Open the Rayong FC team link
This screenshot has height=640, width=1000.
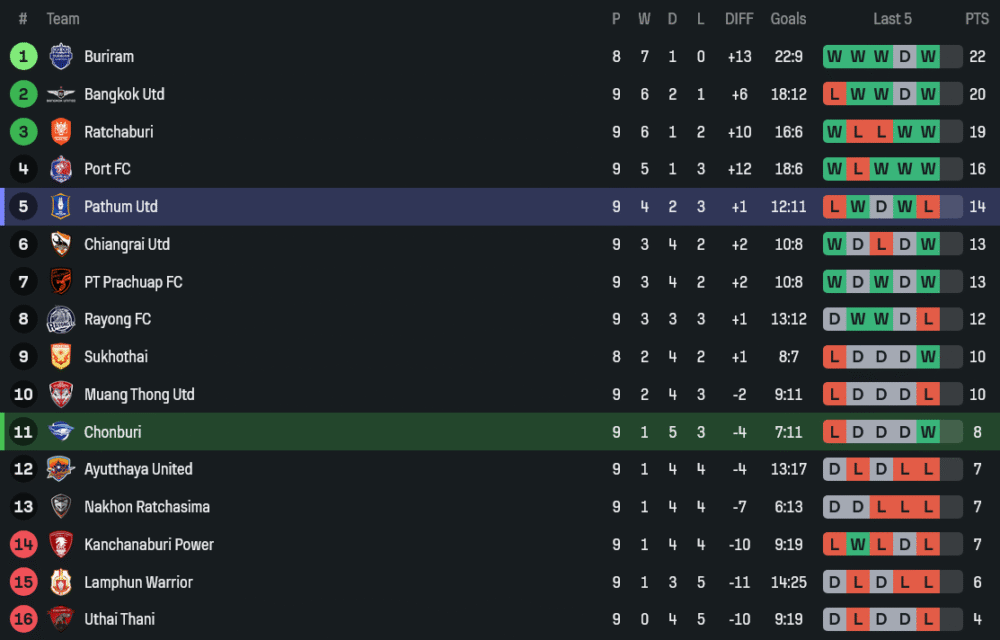point(117,319)
